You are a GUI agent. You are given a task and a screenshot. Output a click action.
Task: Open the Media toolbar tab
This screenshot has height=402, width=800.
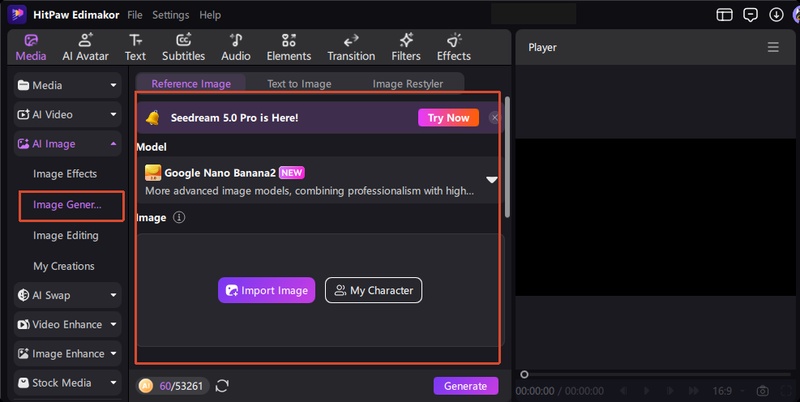point(31,47)
